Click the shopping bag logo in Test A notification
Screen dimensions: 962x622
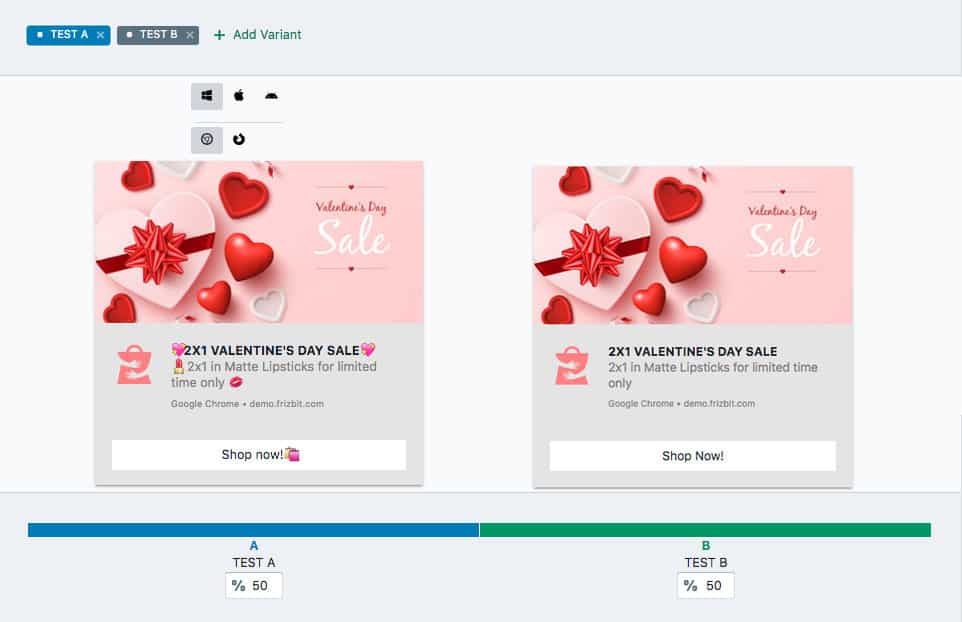pyautogui.click(x=134, y=364)
